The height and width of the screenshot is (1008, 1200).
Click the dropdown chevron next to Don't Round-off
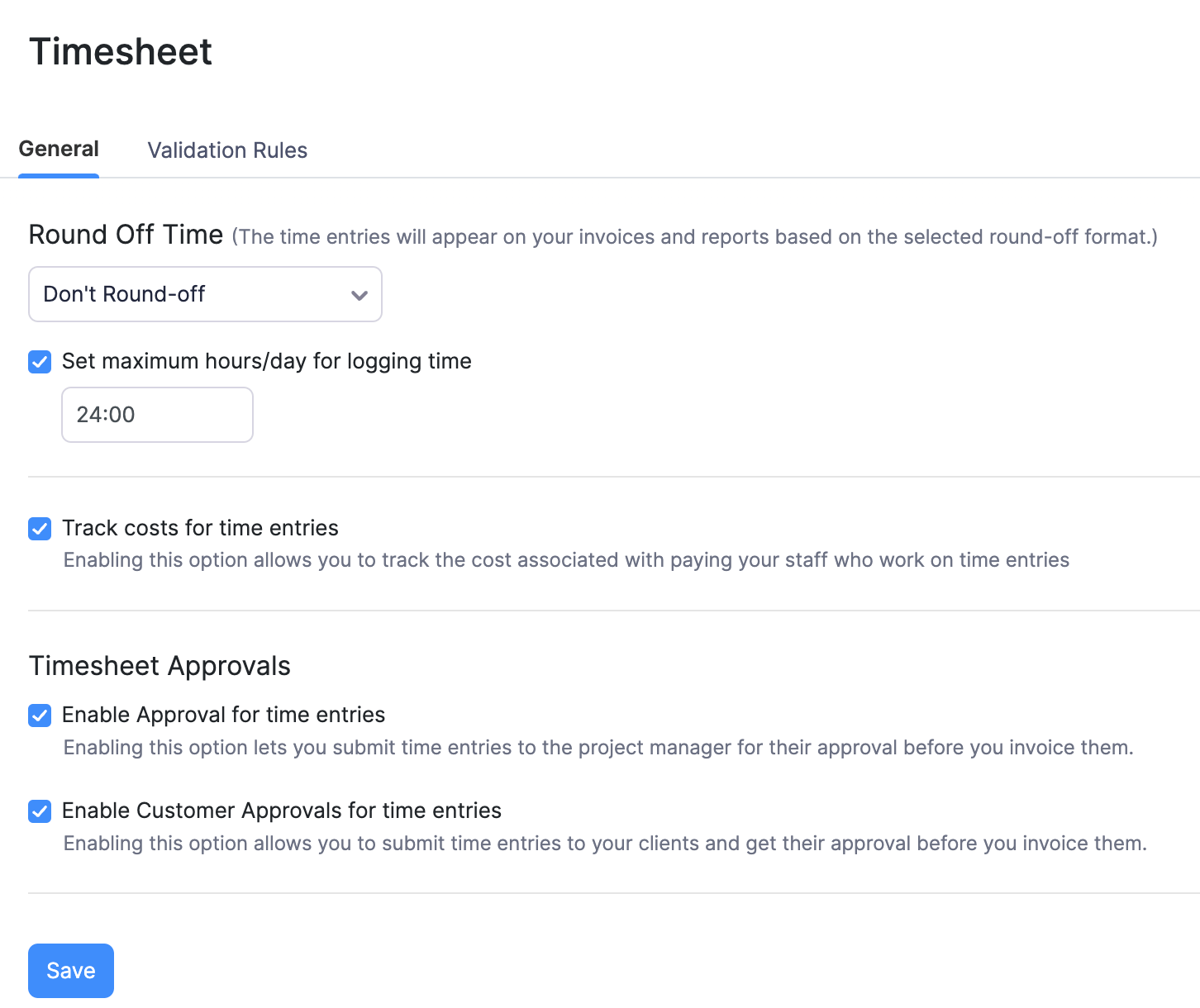(x=359, y=294)
